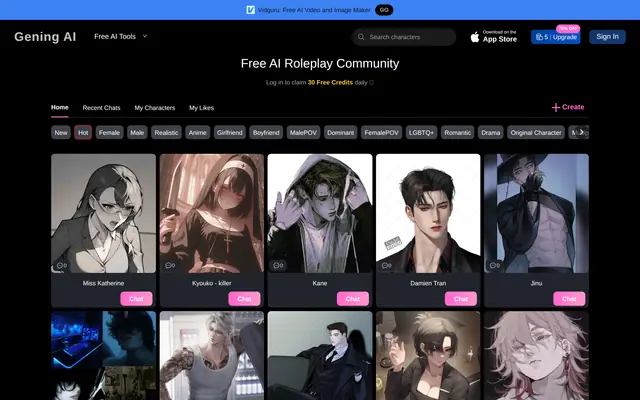640x400 pixels.
Task: Select the Girlfriend filter tag
Action: click(x=230, y=132)
